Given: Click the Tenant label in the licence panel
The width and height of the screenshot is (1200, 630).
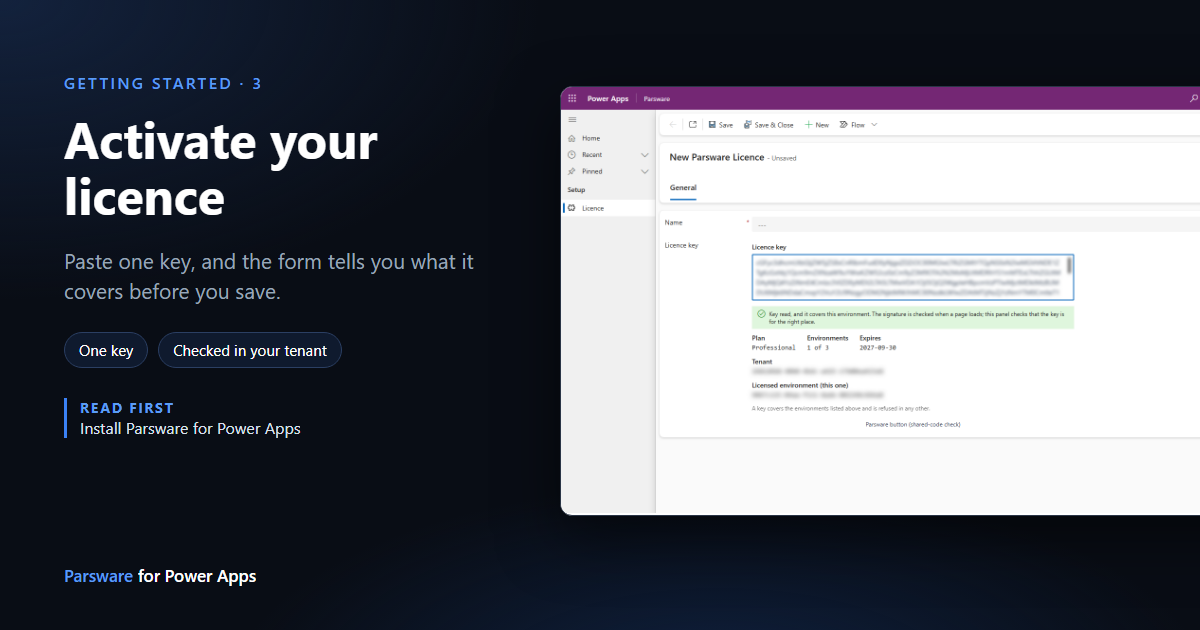Looking at the screenshot, I should click(x=763, y=361).
